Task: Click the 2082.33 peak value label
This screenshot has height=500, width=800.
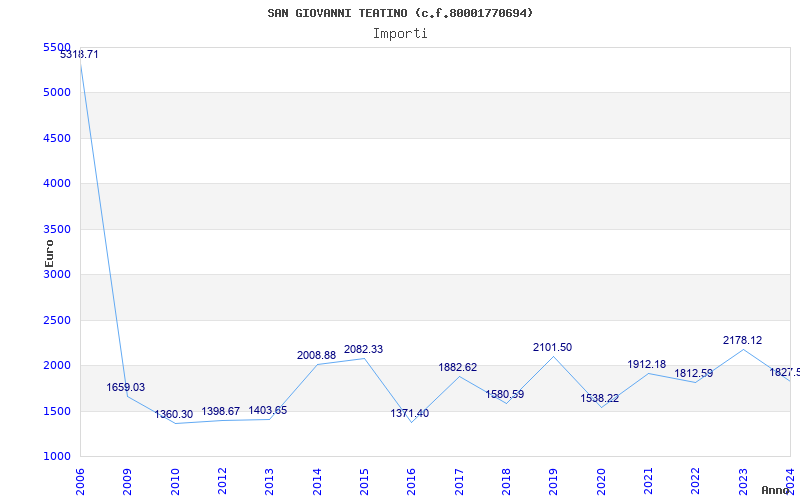Action: [363, 349]
